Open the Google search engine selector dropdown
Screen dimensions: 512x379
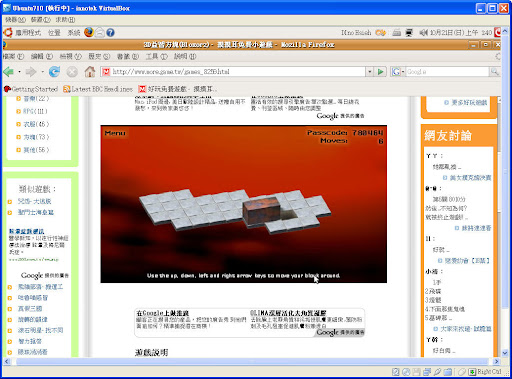coord(398,71)
